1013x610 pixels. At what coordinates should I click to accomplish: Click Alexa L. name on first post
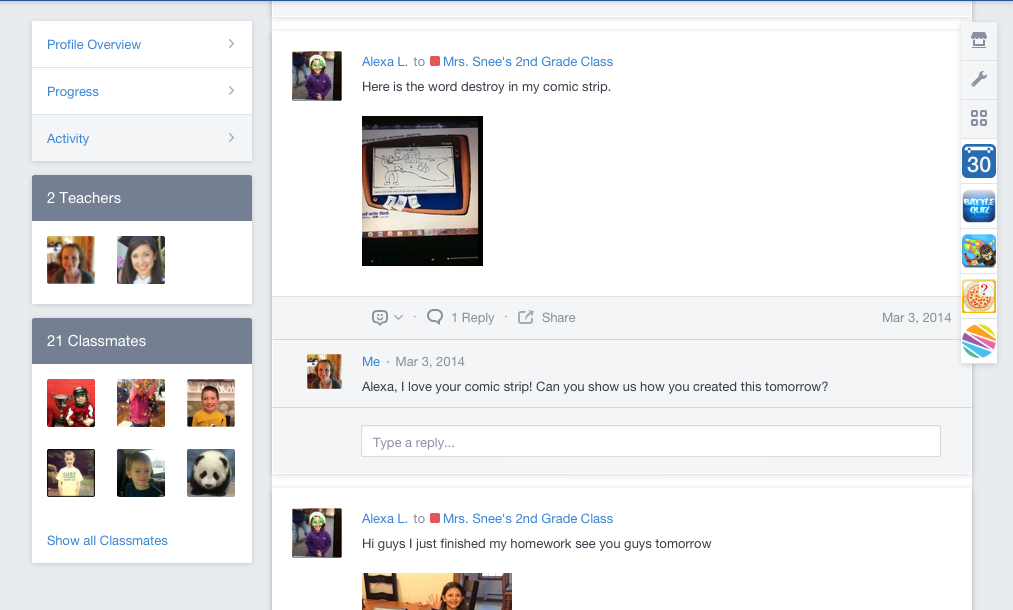point(384,61)
